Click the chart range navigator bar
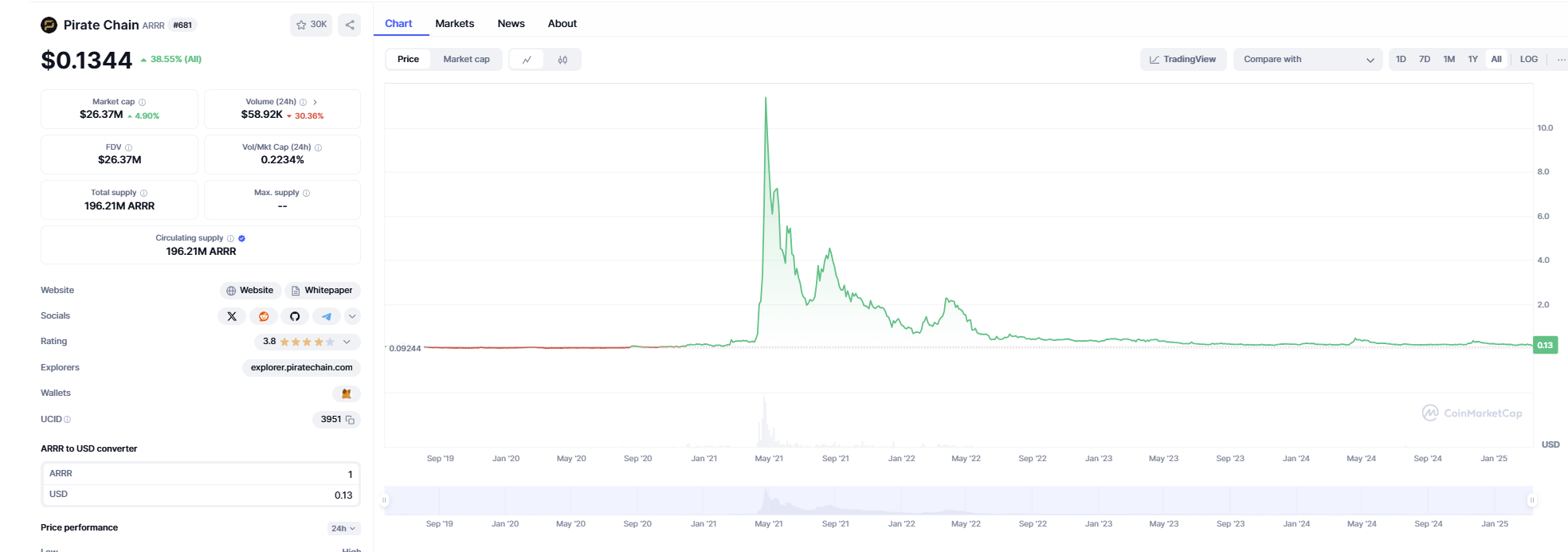This screenshot has height=552, width=1568. (x=958, y=500)
